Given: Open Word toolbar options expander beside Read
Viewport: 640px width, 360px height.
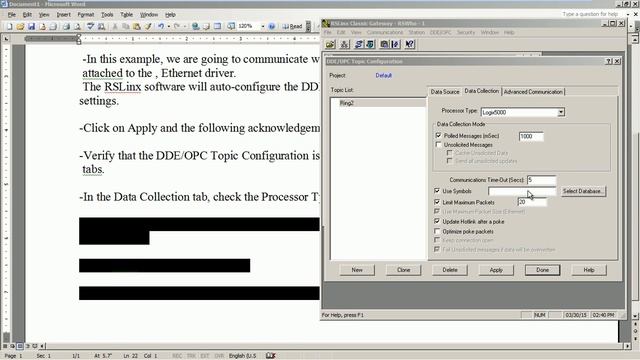Looking at the screenshot, I should (x=308, y=26).
